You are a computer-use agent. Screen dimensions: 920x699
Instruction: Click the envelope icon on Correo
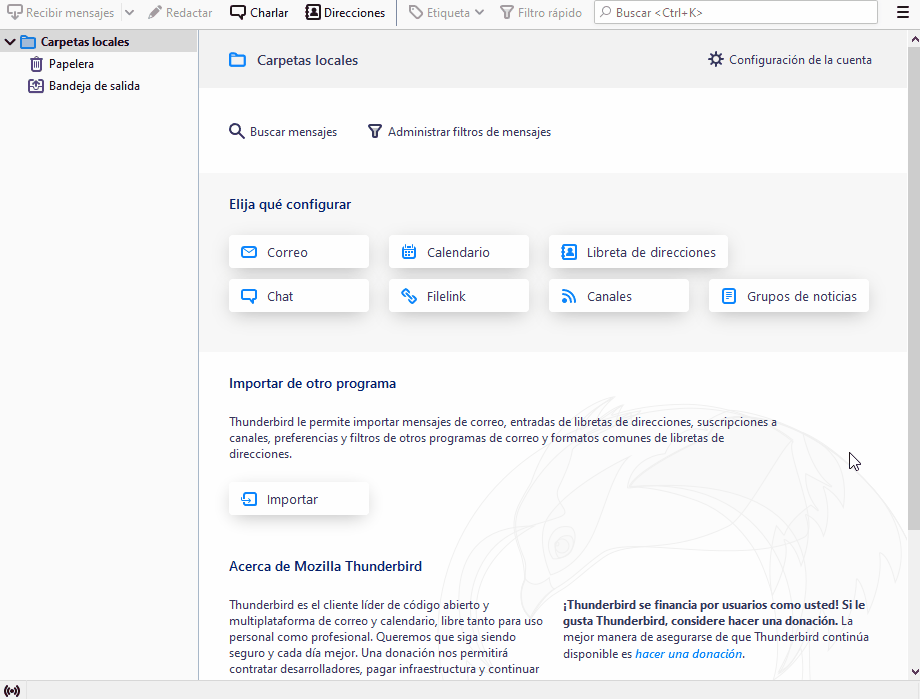click(249, 252)
